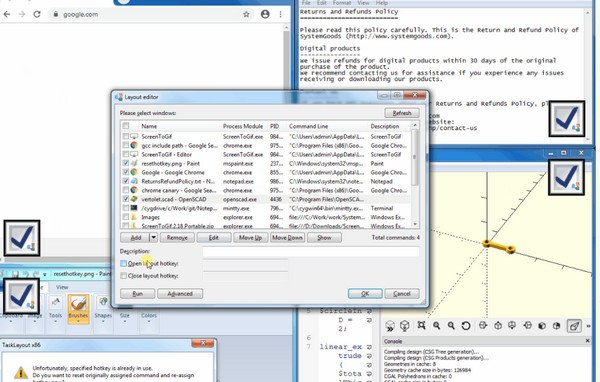The height and width of the screenshot is (382, 600).
Task: Open the Notepad Help menu
Action: [x=382, y=3]
